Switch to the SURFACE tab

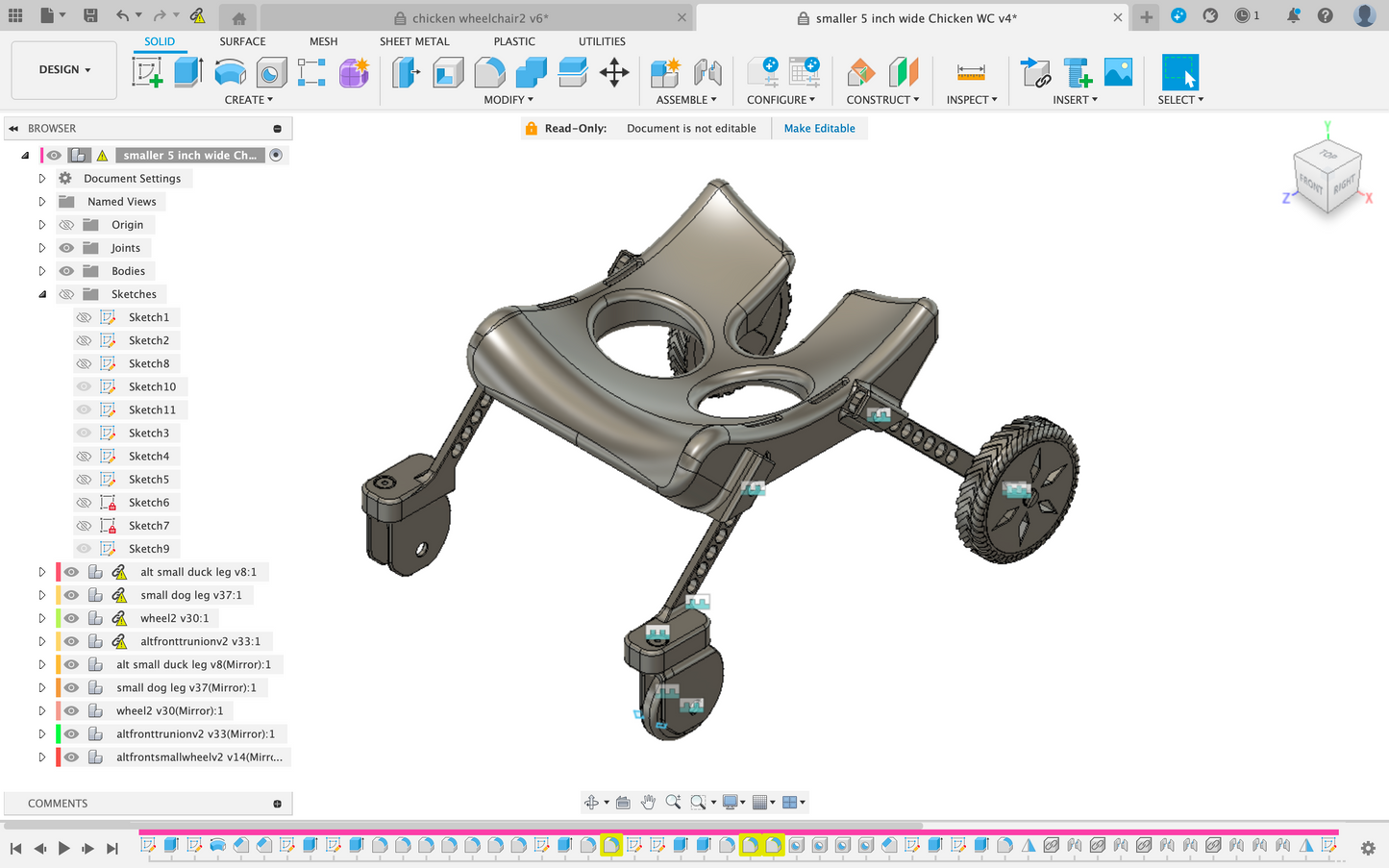[242, 41]
